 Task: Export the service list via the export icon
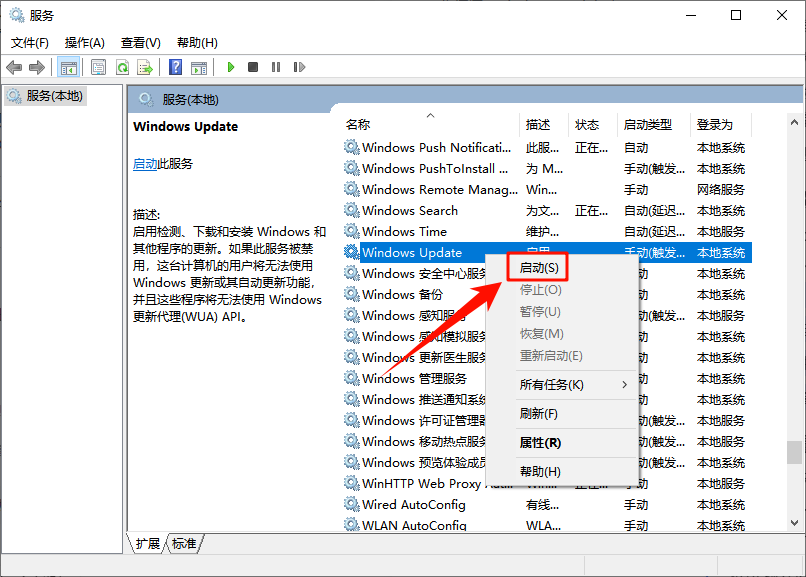pyautogui.click(x=144, y=67)
